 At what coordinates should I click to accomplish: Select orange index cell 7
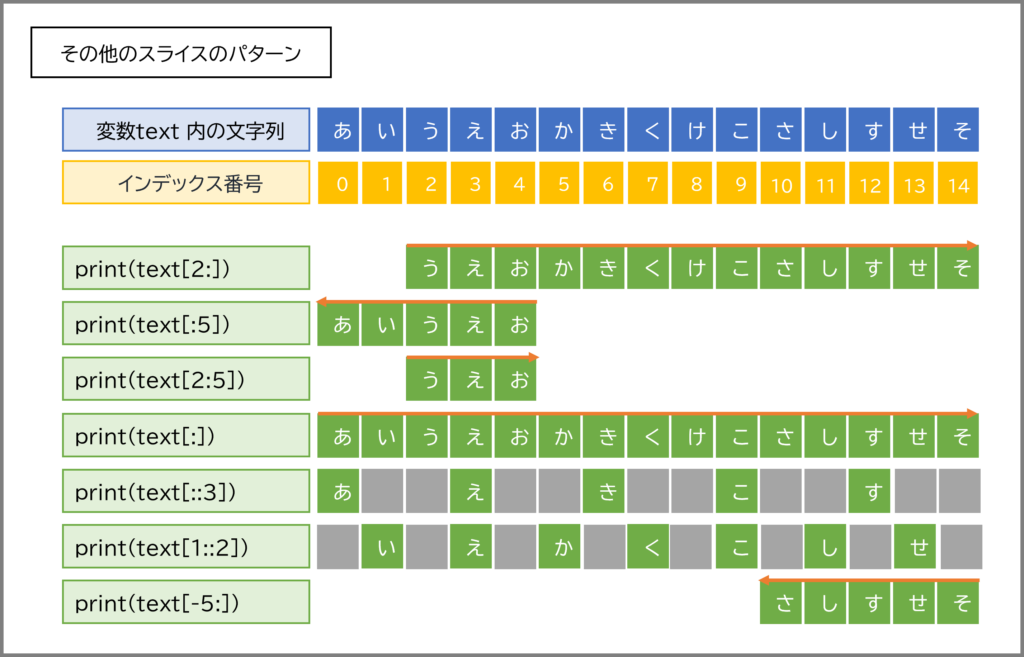(648, 183)
